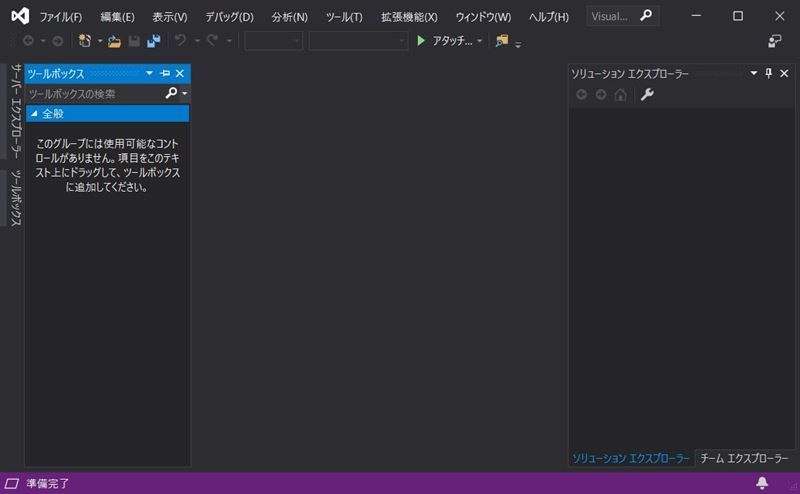Open the 編集(E) menu
Screen dimensions: 800x494
tap(117, 17)
